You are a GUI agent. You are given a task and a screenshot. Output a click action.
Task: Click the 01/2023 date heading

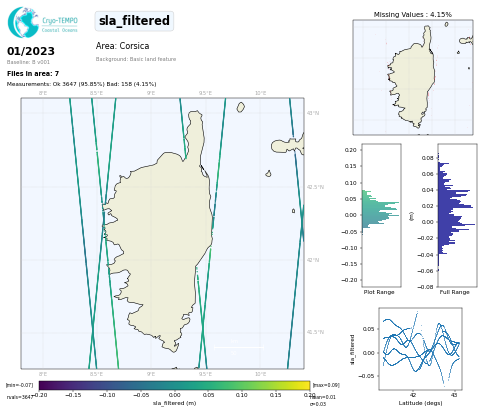coord(31,51)
